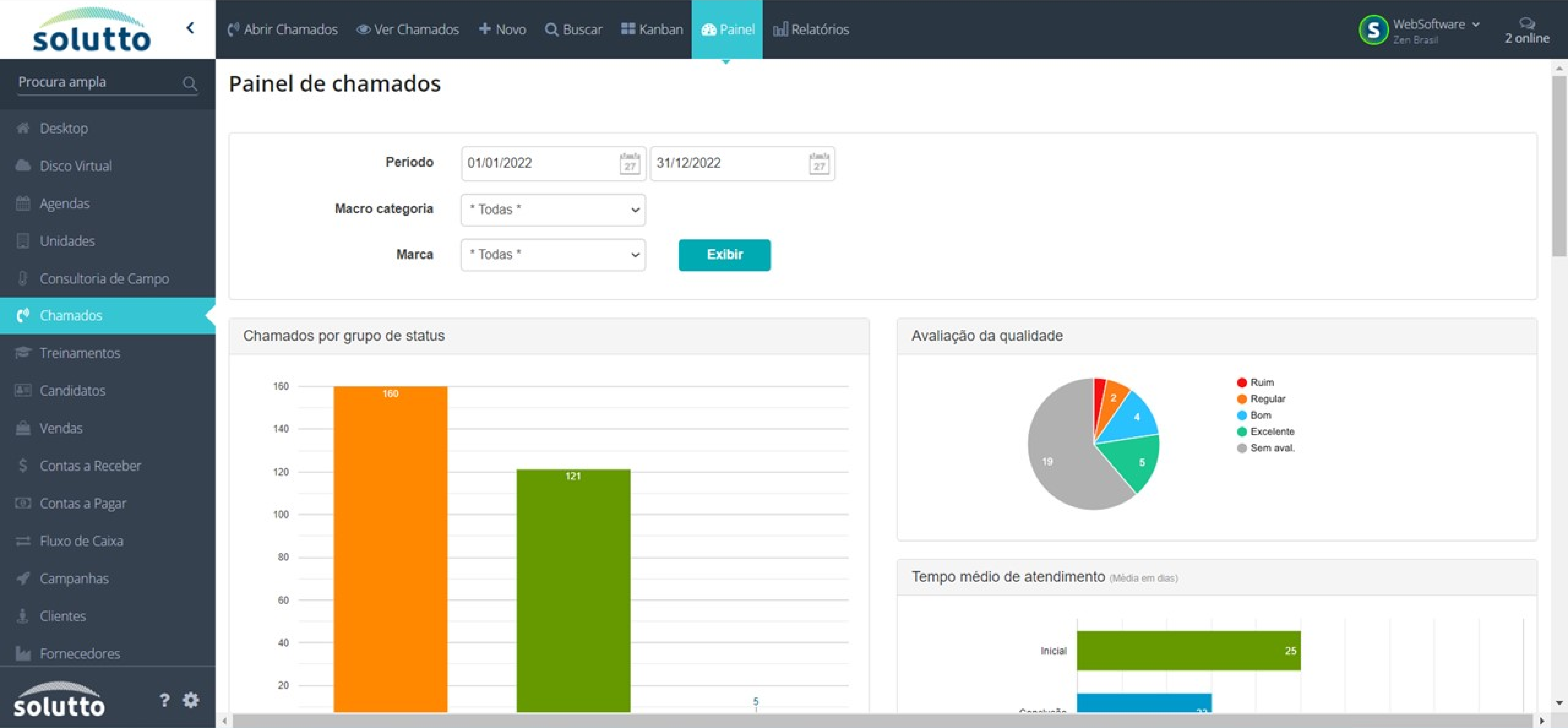Click the green Inicial 25 bar
1568x728 pixels.
click(x=1188, y=650)
